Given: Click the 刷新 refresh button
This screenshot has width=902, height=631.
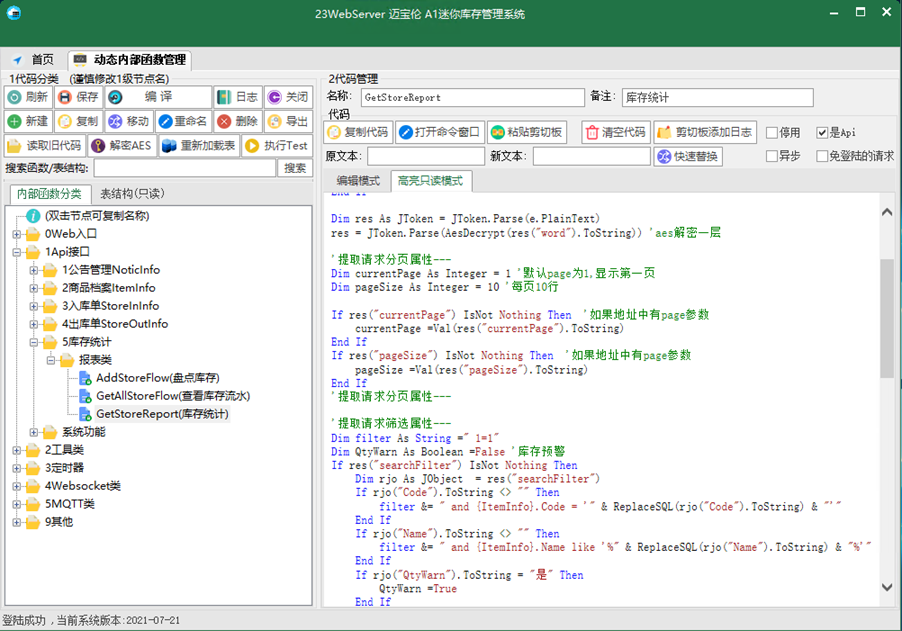Looking at the screenshot, I should coord(28,97).
